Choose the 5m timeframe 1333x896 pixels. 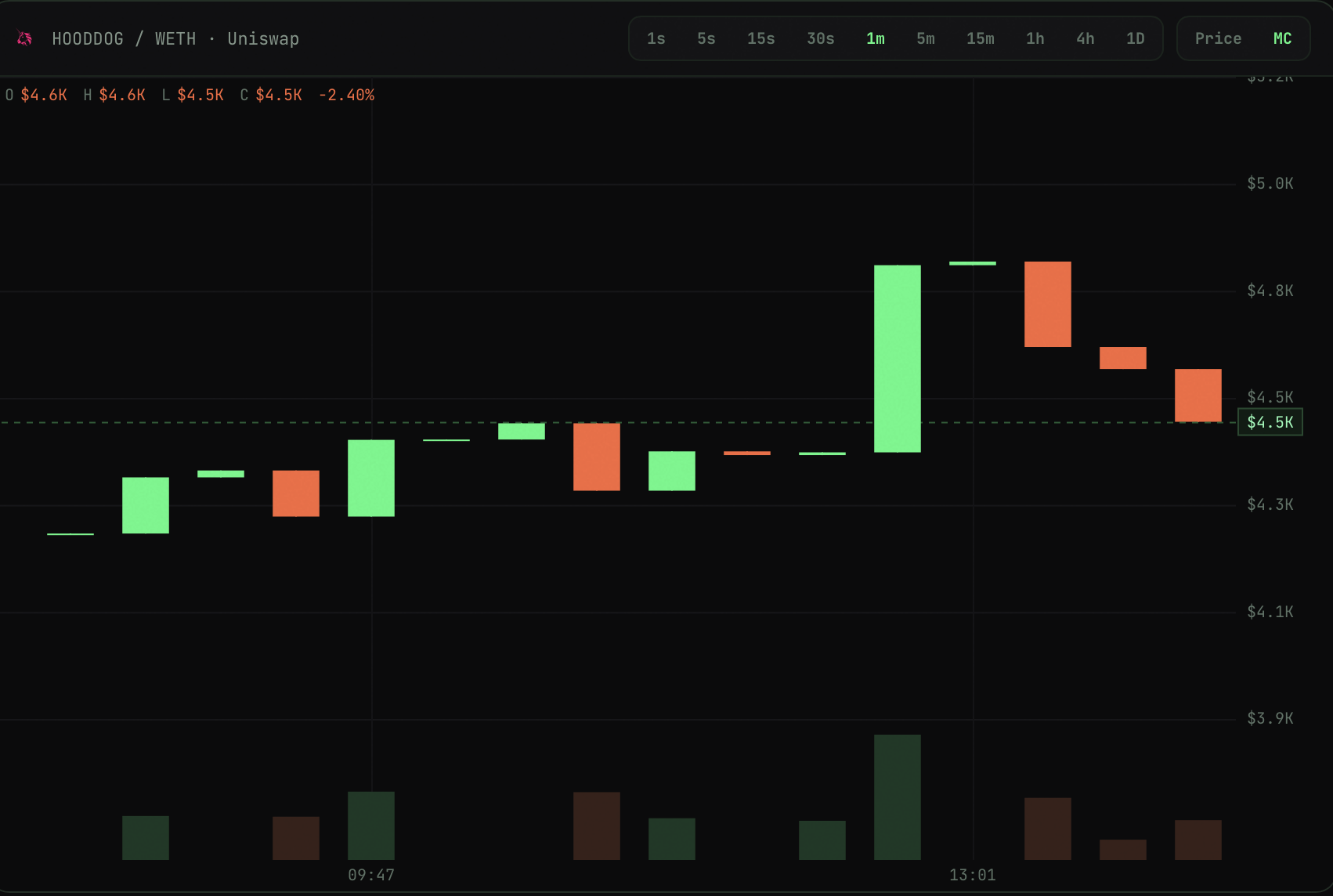click(926, 38)
